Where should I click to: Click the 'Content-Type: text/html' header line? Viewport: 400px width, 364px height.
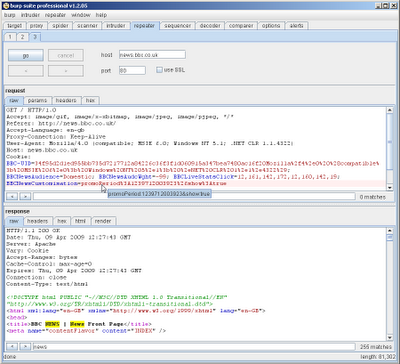47,284
